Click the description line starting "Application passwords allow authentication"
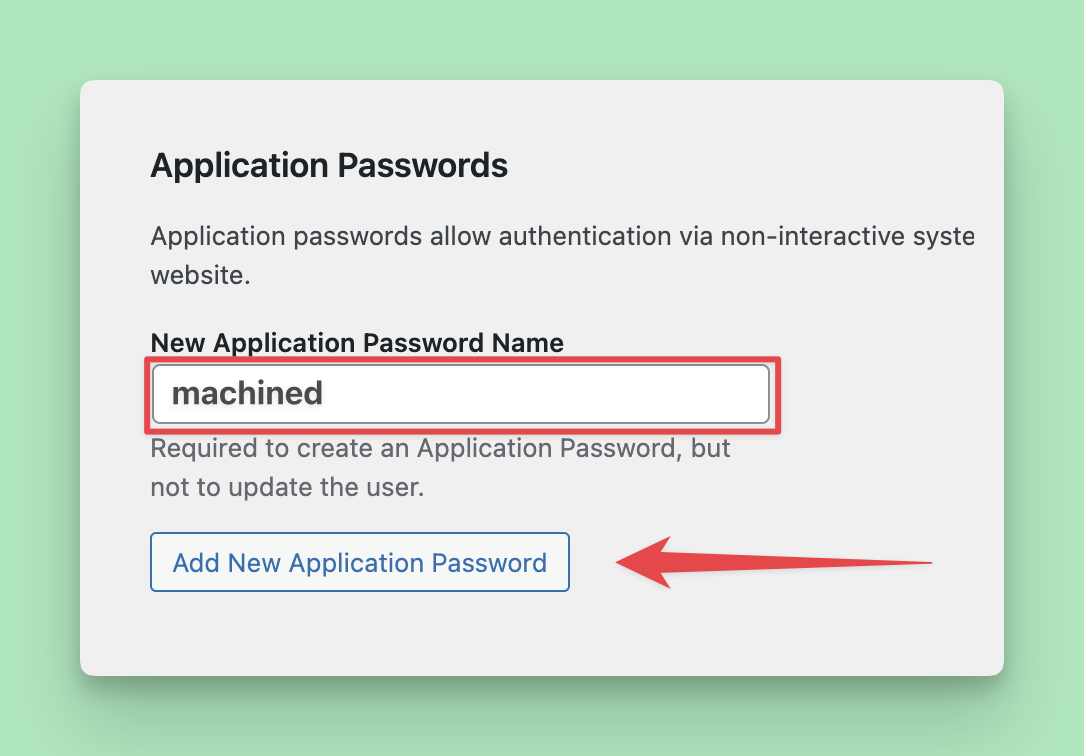 pos(561,238)
